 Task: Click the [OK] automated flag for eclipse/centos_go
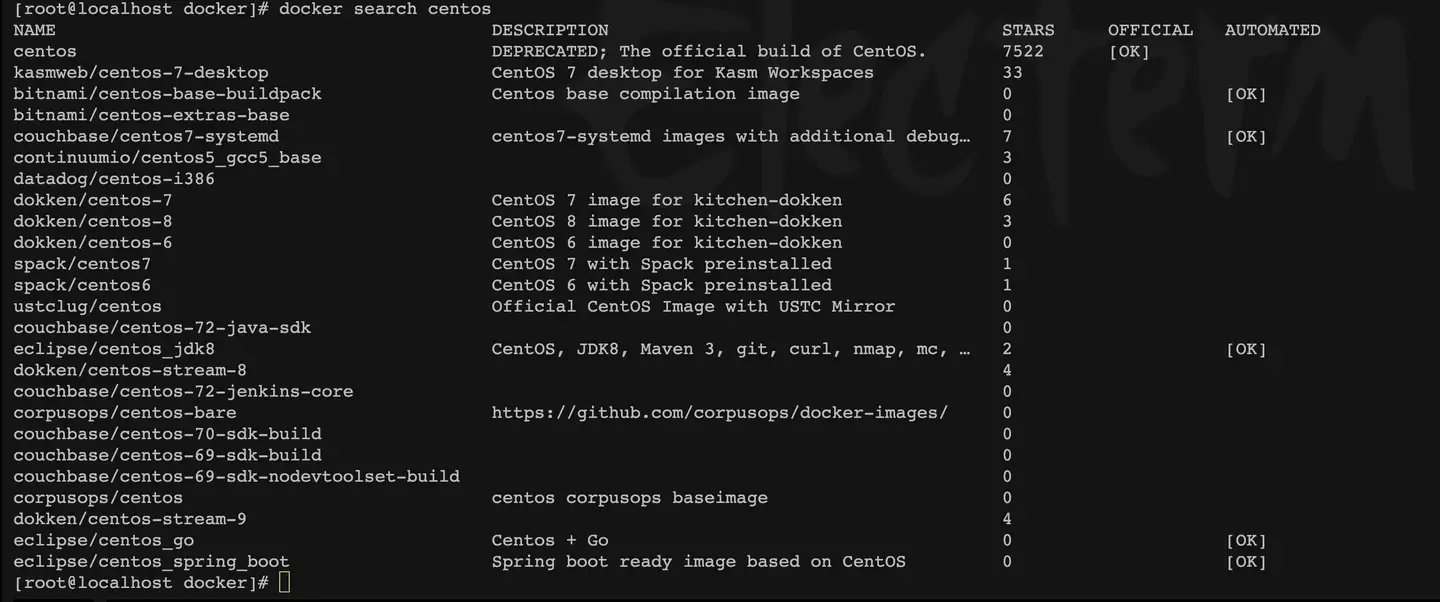click(1246, 541)
